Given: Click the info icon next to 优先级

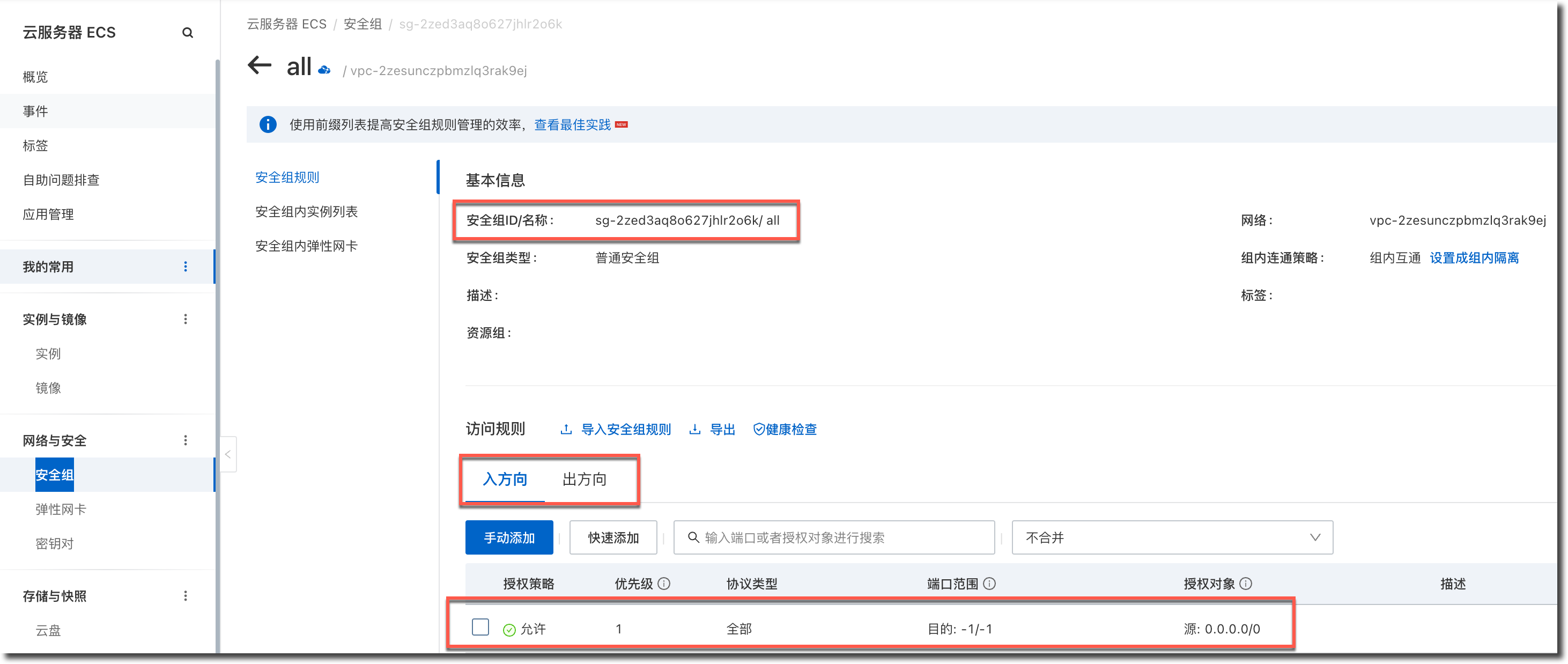Looking at the screenshot, I should point(664,583).
